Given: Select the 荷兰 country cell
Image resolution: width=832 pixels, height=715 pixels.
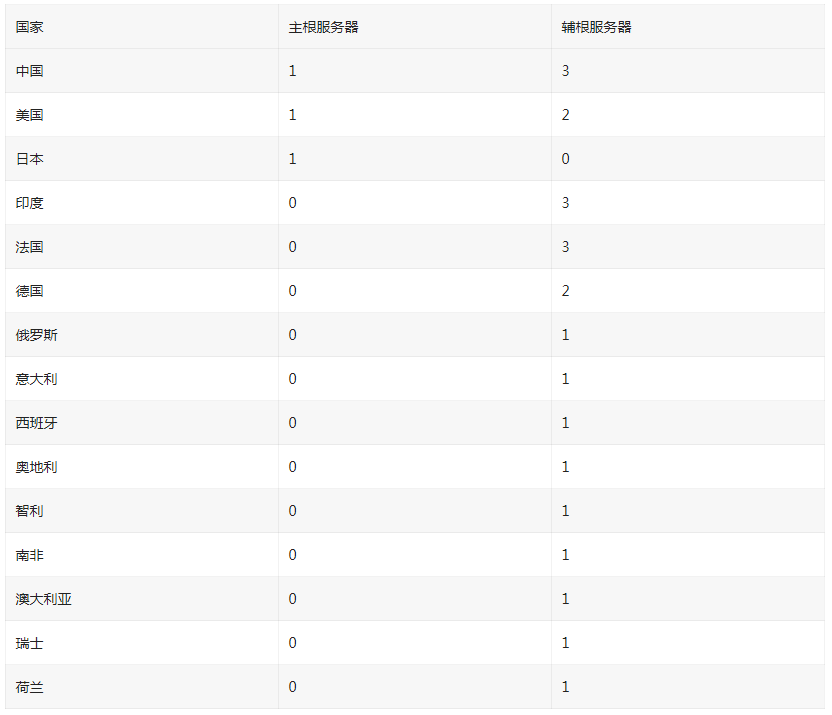Looking at the screenshot, I should tap(30, 687).
